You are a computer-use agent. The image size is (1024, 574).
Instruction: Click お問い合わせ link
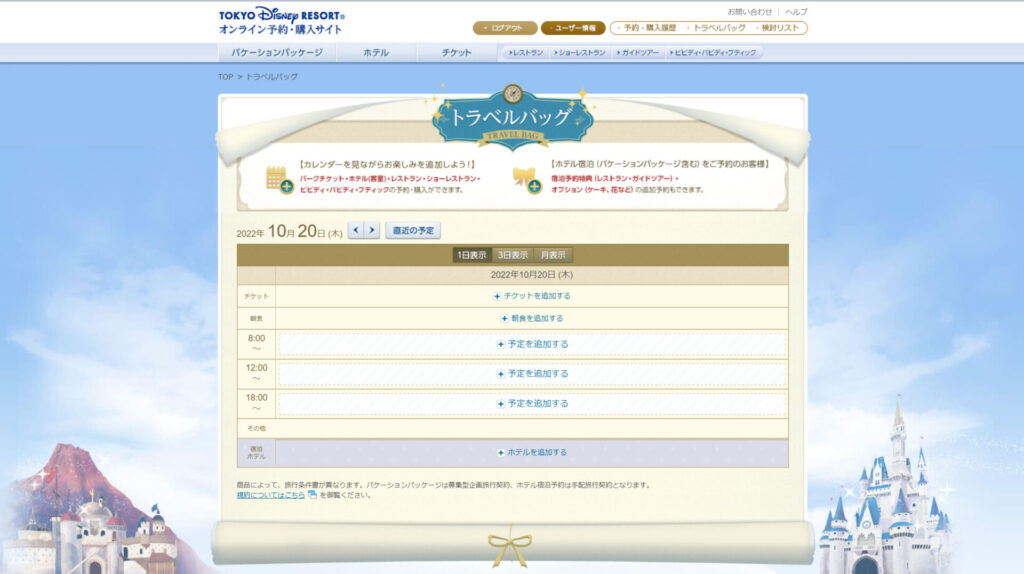tap(750, 12)
